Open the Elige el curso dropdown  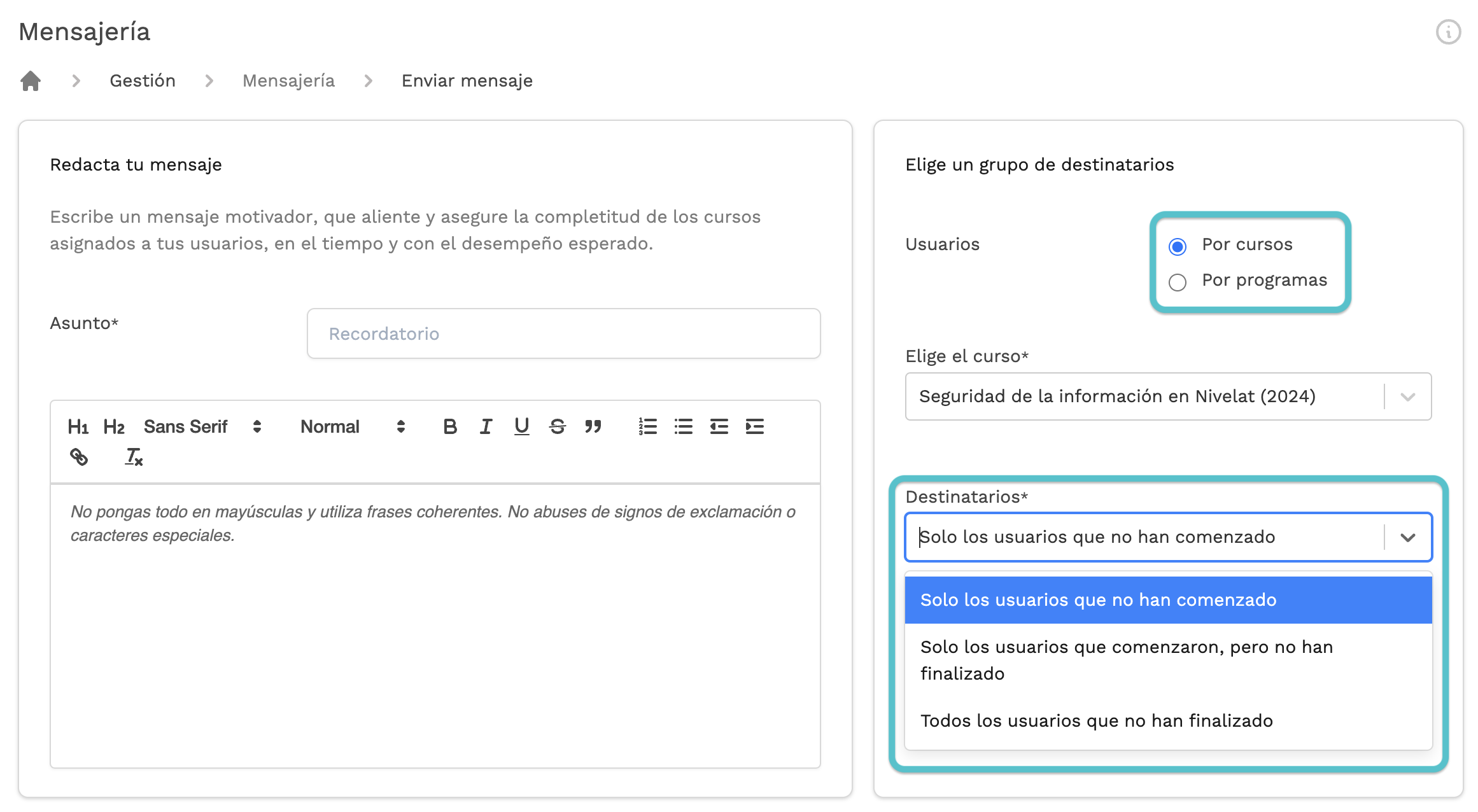(1168, 396)
